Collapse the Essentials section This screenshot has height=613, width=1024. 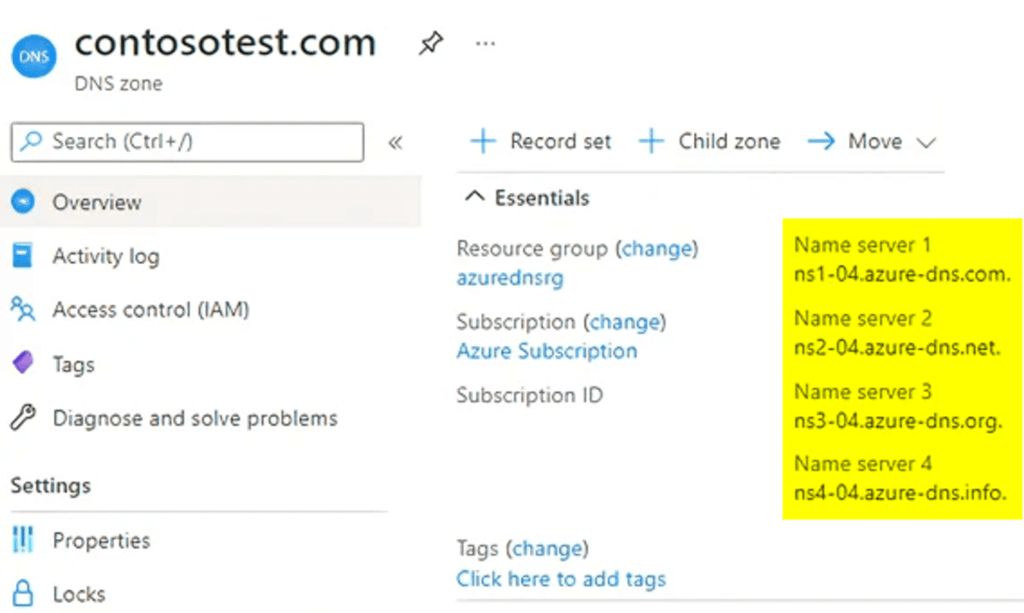click(474, 198)
